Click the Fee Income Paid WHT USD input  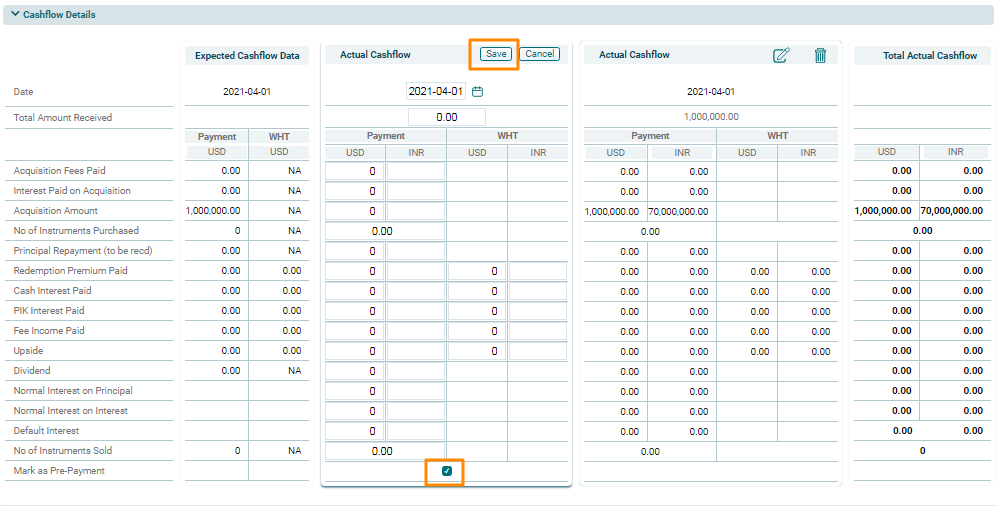(x=477, y=331)
